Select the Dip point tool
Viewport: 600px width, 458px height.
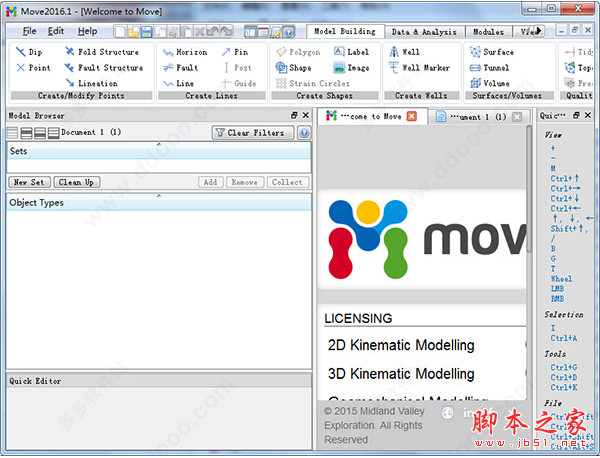point(29,52)
